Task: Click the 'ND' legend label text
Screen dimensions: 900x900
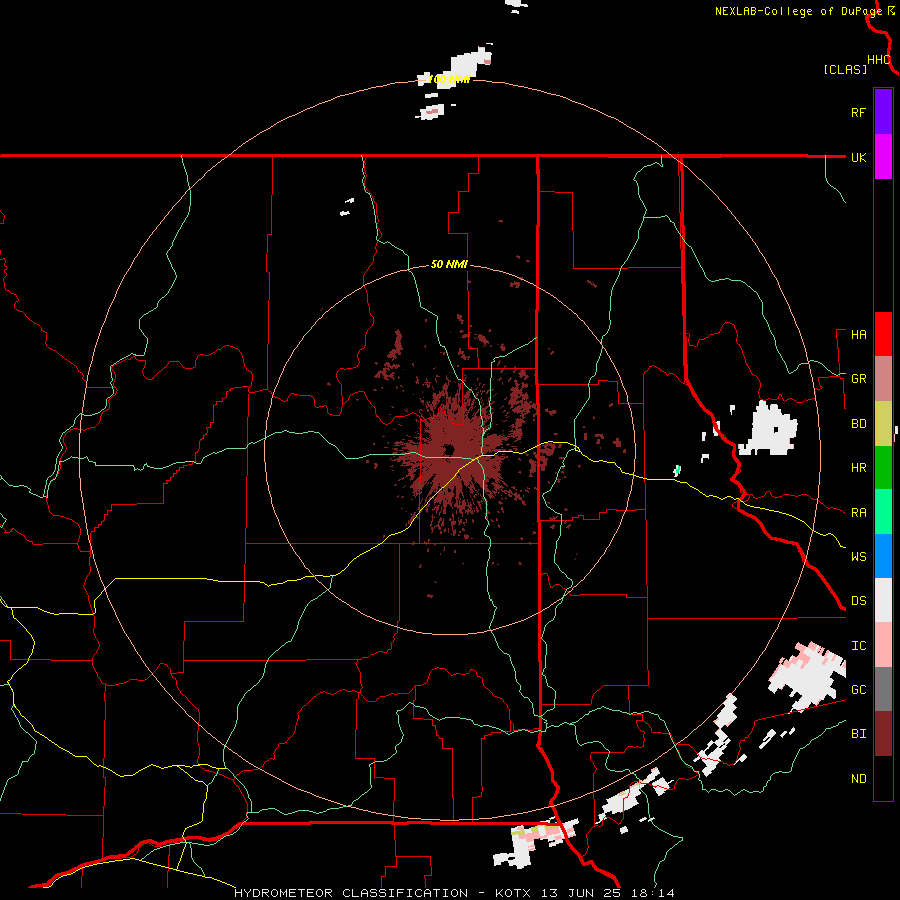Action: tap(858, 779)
